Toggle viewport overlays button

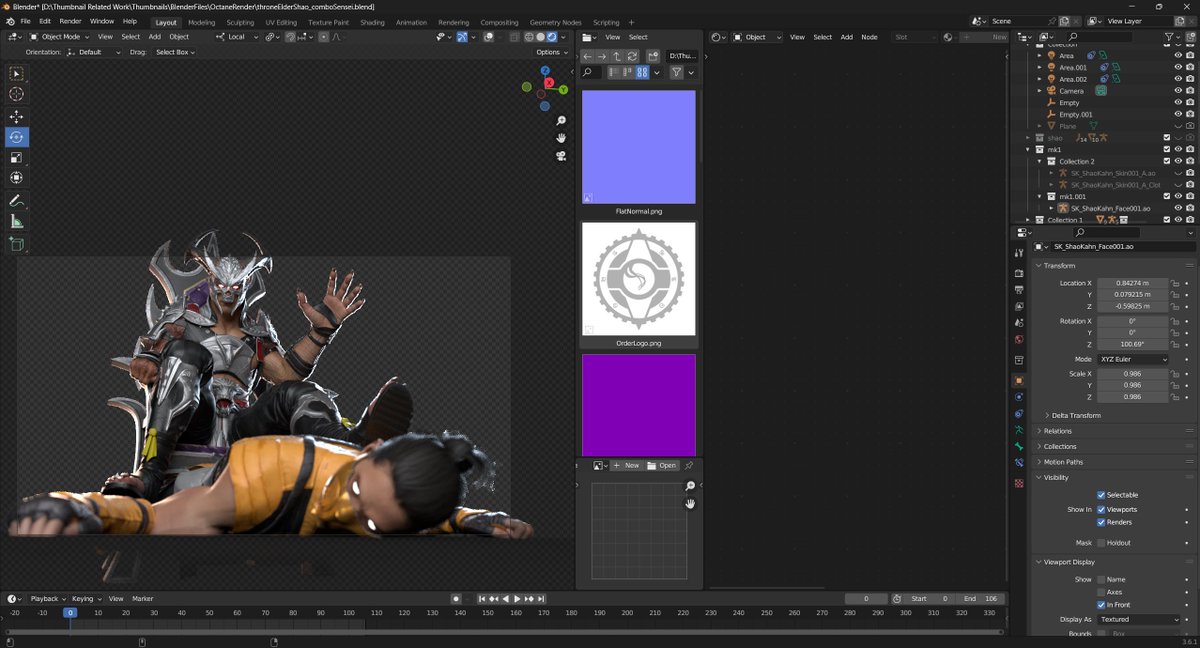point(488,37)
